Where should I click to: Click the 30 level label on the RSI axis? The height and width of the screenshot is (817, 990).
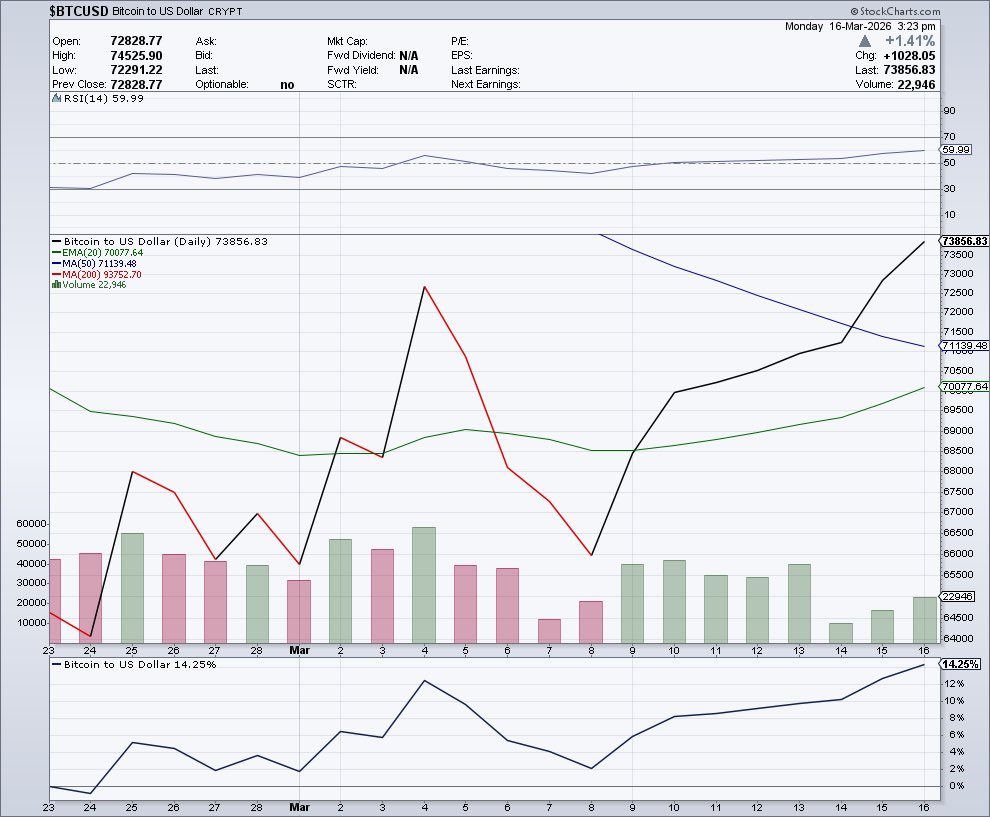coord(949,188)
